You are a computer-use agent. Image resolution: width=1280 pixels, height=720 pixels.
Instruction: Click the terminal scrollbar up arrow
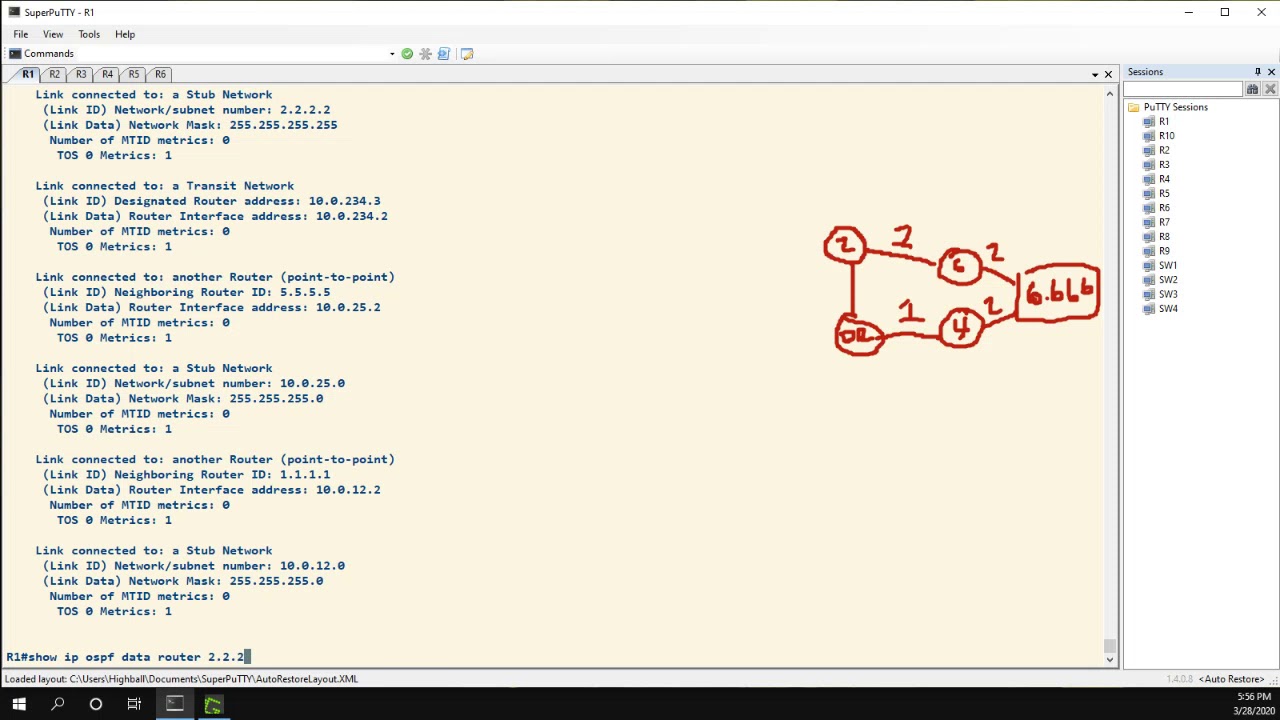click(1109, 93)
